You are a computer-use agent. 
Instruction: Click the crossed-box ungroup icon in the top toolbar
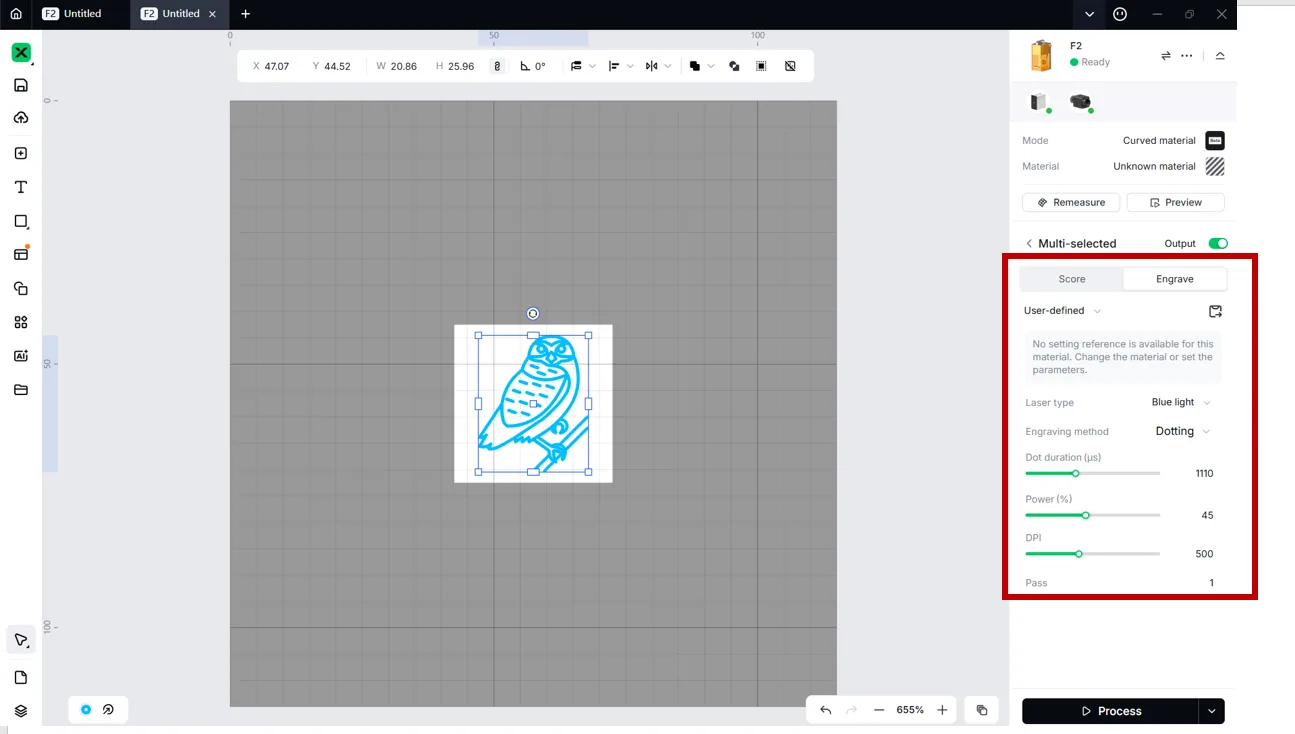click(790, 66)
